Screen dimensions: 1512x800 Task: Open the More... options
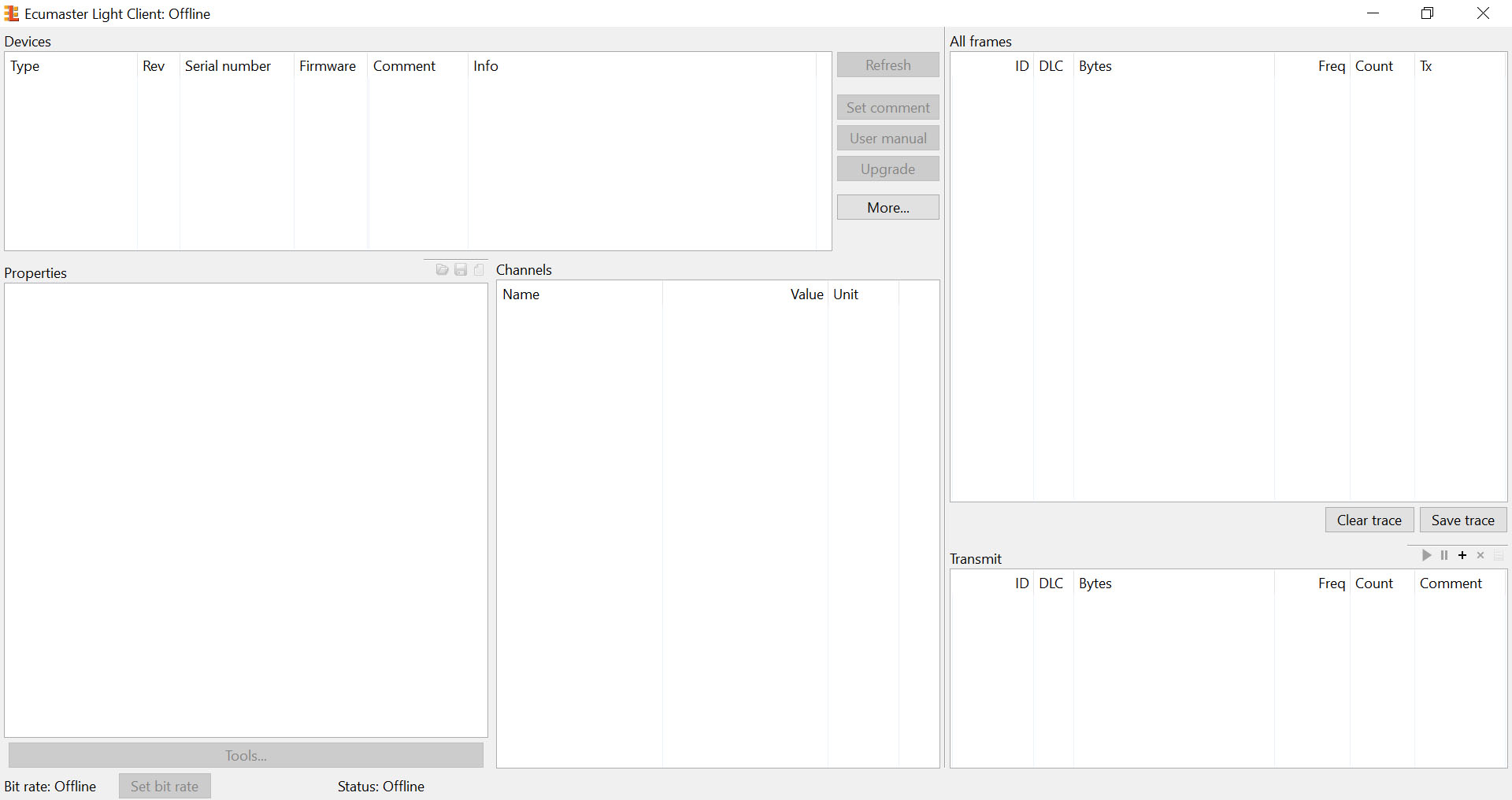point(888,207)
